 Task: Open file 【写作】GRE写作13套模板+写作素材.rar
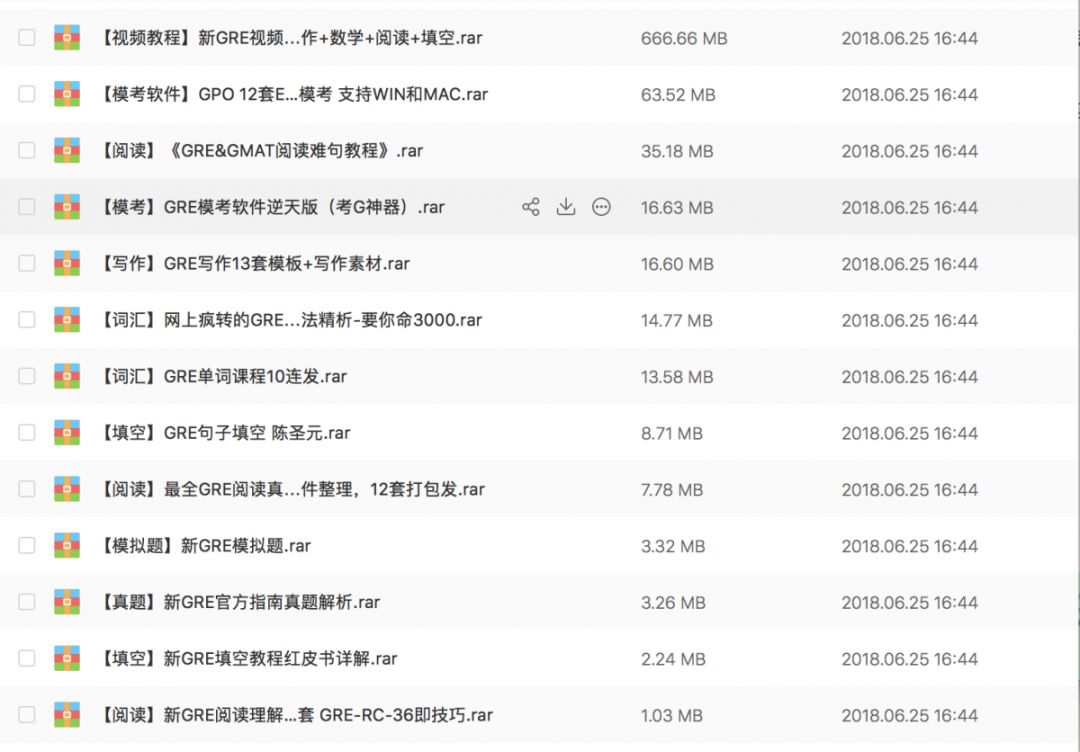[254, 264]
